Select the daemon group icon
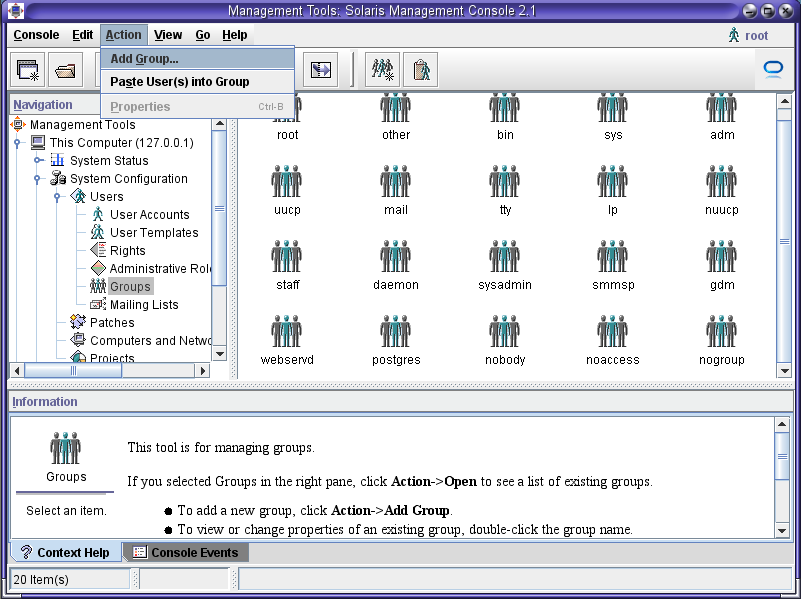The height and width of the screenshot is (599, 801). (x=395, y=256)
